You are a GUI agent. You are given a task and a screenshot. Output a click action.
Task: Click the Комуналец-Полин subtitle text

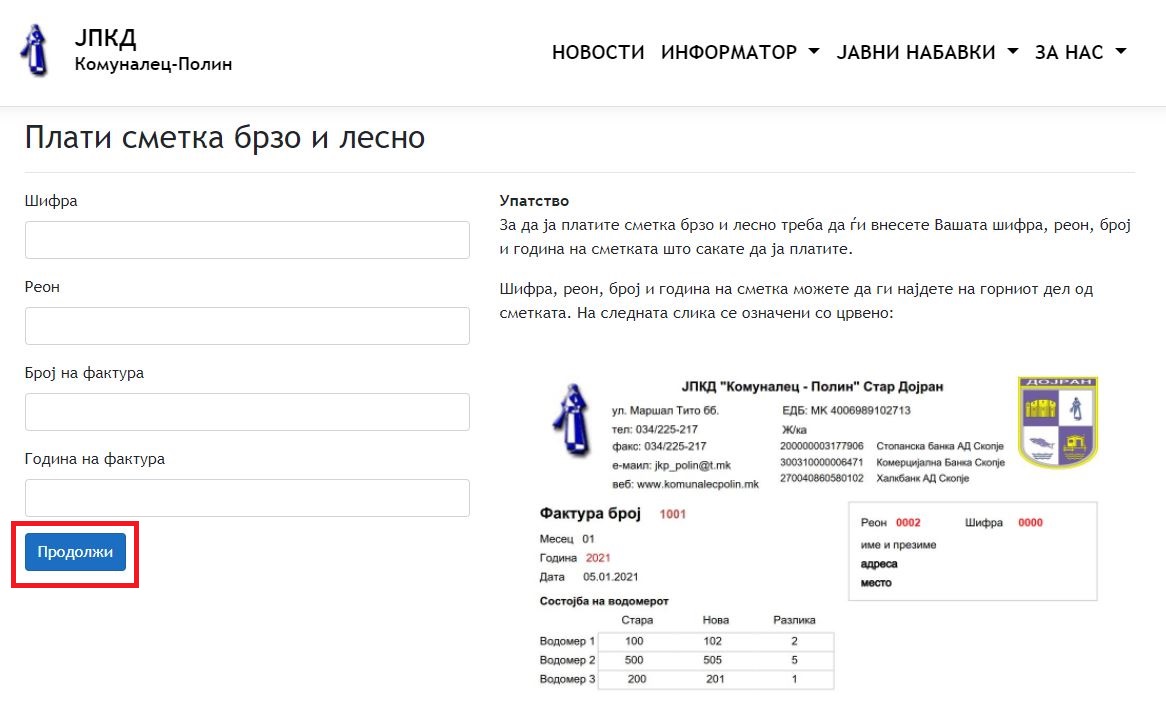click(153, 65)
